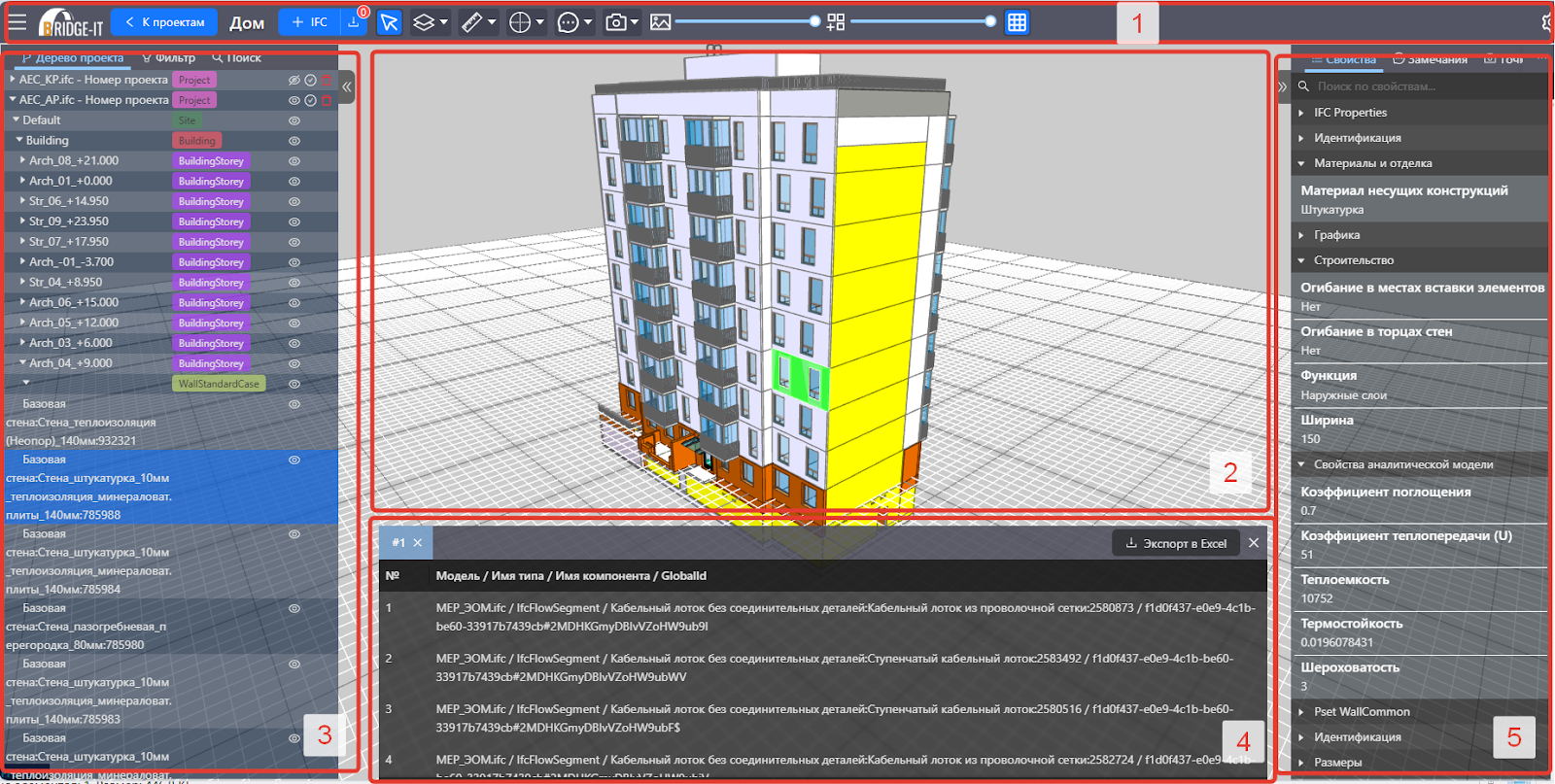Image resolution: width=1555 pixels, height=784 pixels.
Task: Click the camera screenshot tool
Action: point(621,22)
